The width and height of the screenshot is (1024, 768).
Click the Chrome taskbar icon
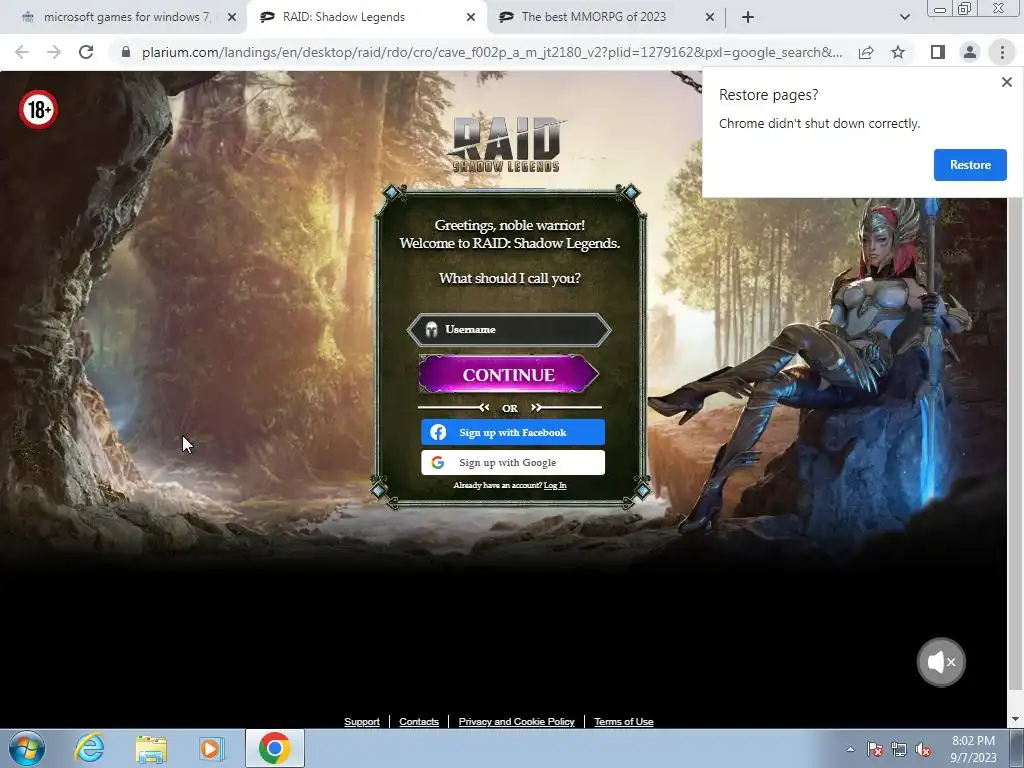(x=274, y=748)
